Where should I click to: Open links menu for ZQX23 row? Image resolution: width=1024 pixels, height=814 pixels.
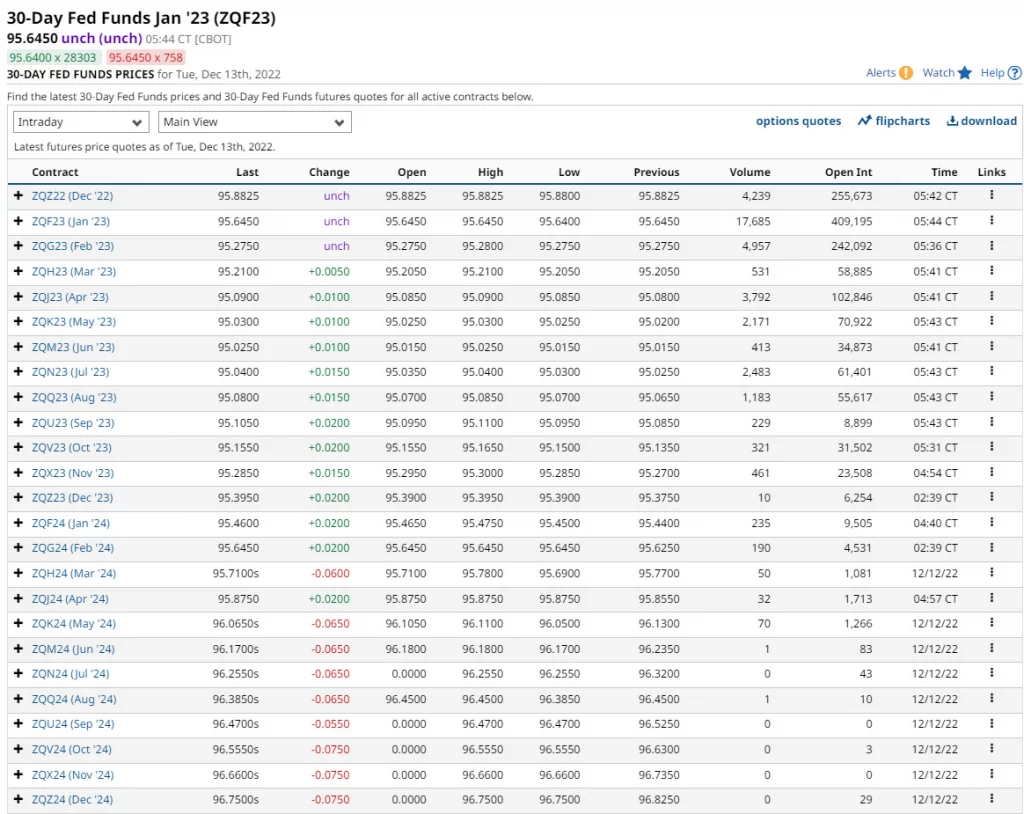pos(991,472)
